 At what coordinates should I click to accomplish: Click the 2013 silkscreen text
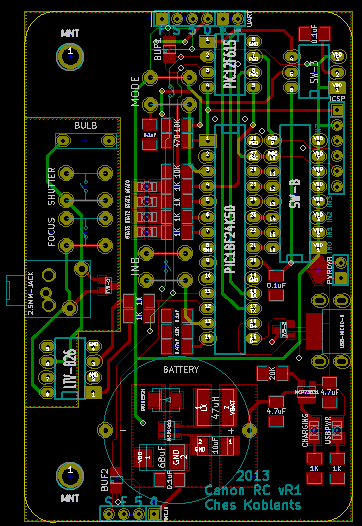pyautogui.click(x=252, y=476)
